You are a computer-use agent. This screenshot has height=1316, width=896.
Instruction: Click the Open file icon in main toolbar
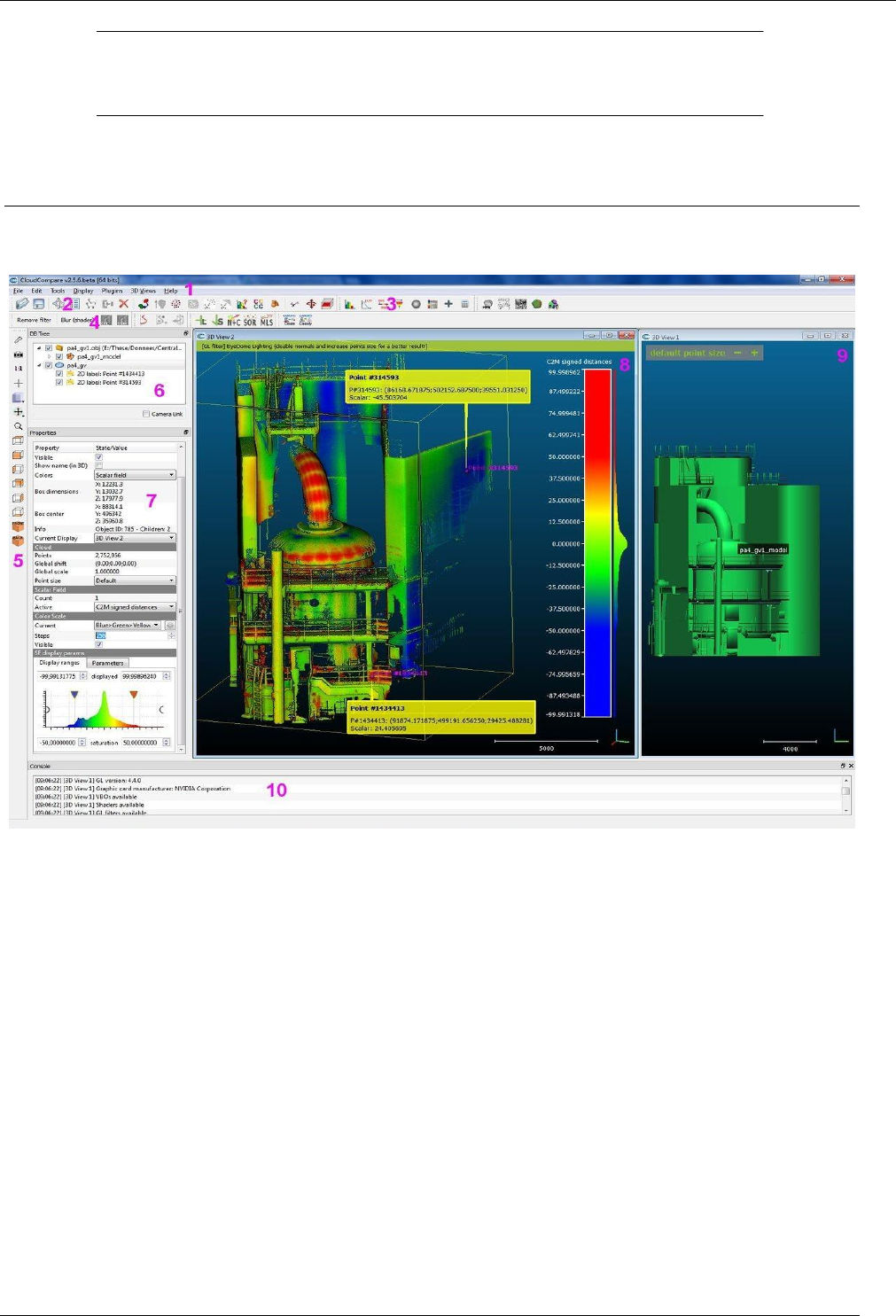[22, 304]
